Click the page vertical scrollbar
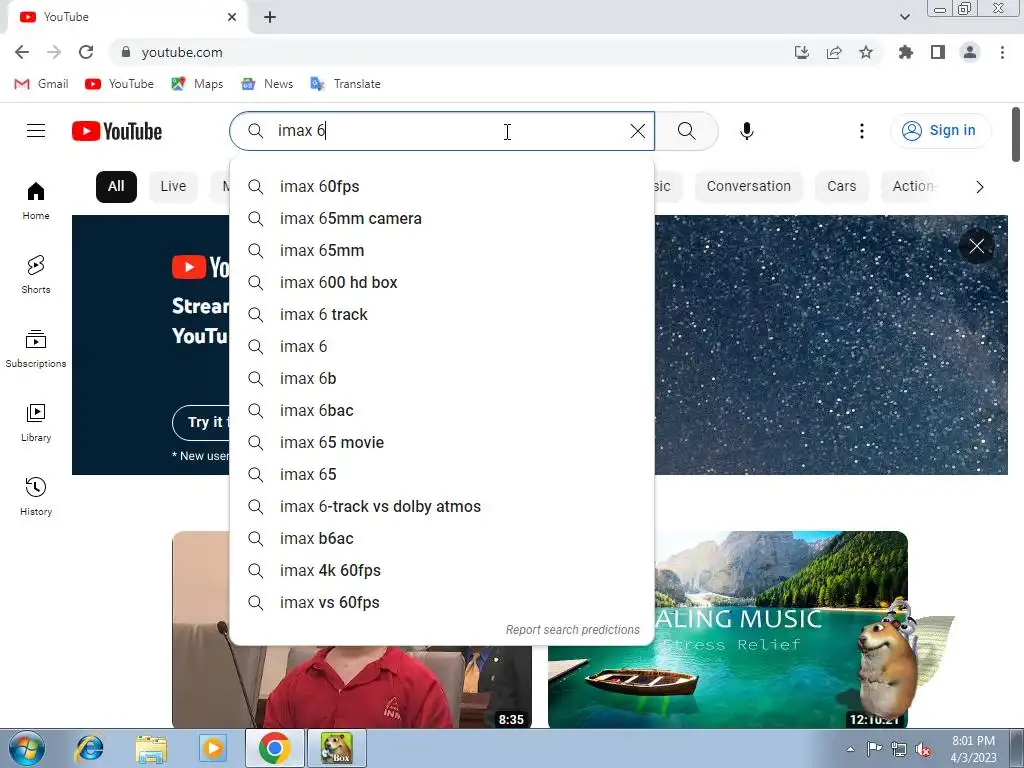Screen dimensions: 1024x768 (1016, 134)
